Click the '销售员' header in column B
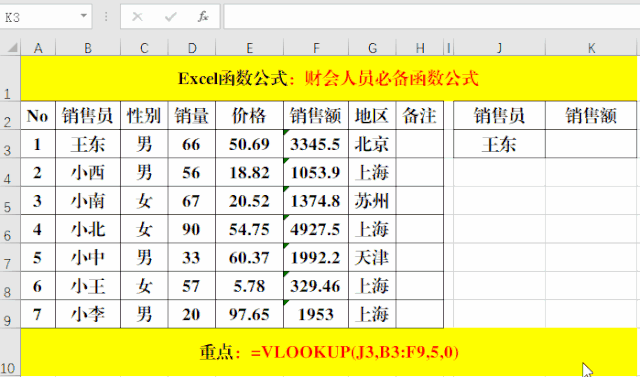 click(88, 115)
